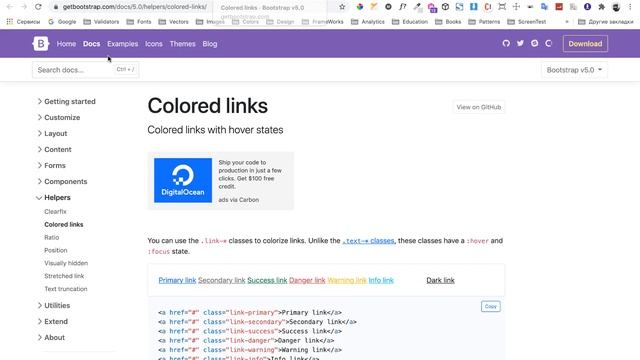This screenshot has width=640, height=360.
Task: Open the Visually hidden helper page
Action: pos(66,263)
